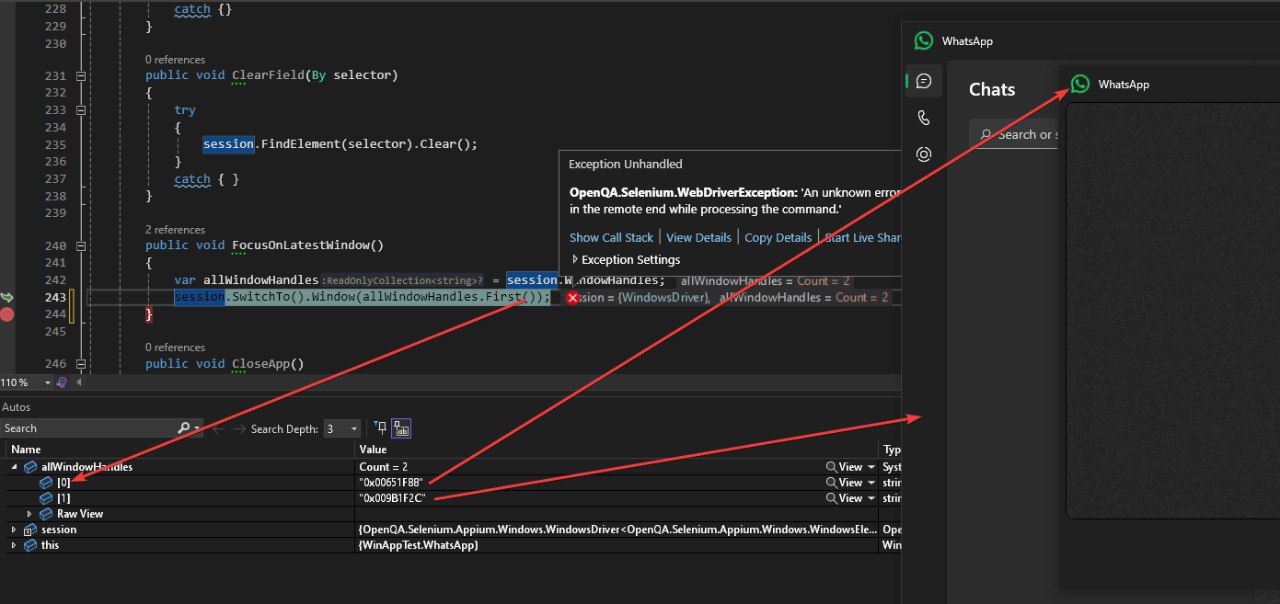Open the editor zoom level 110% dropdown
Image resolution: width=1280 pixels, height=604 pixels.
tap(47, 383)
